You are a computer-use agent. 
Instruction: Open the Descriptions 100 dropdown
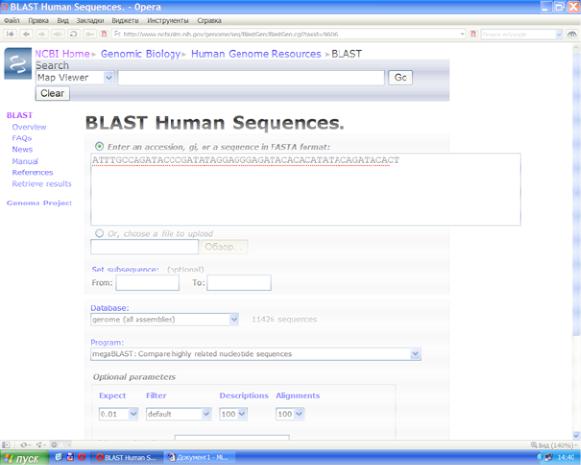click(x=242, y=413)
